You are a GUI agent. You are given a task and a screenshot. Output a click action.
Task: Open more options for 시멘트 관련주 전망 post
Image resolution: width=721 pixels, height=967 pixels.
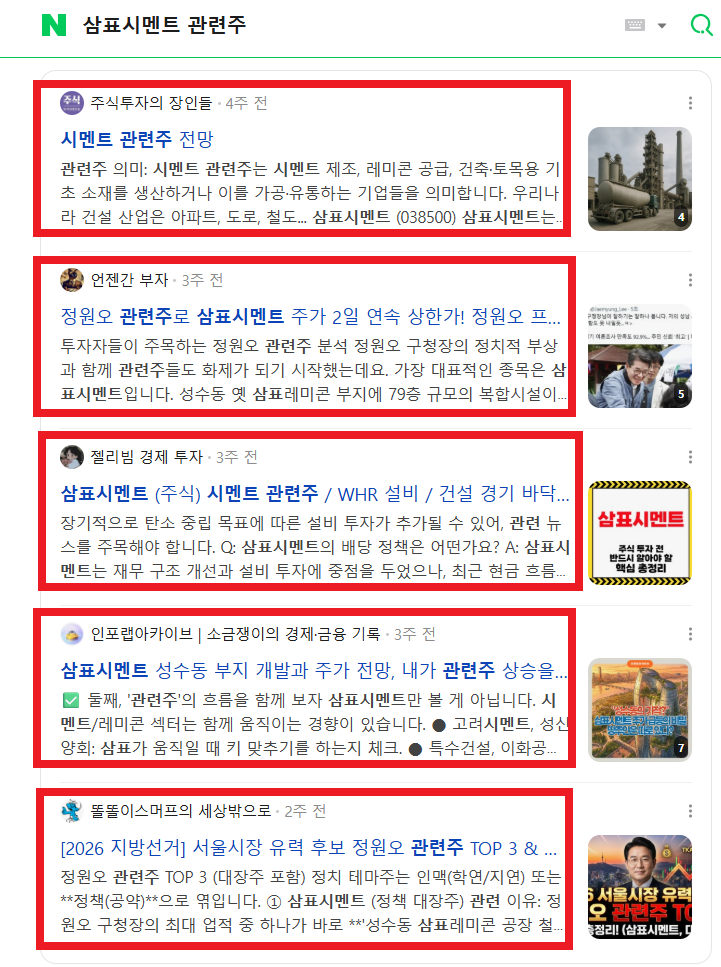[690, 103]
